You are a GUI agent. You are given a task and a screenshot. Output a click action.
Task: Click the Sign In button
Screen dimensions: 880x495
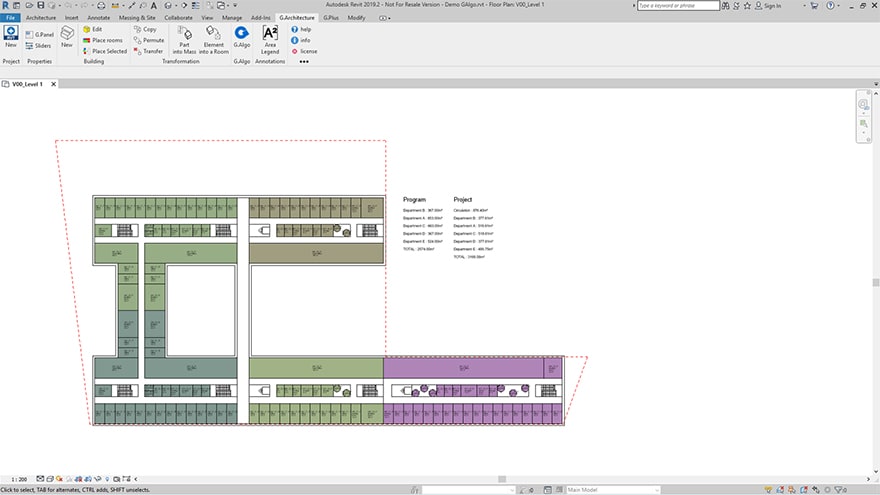tap(768, 6)
